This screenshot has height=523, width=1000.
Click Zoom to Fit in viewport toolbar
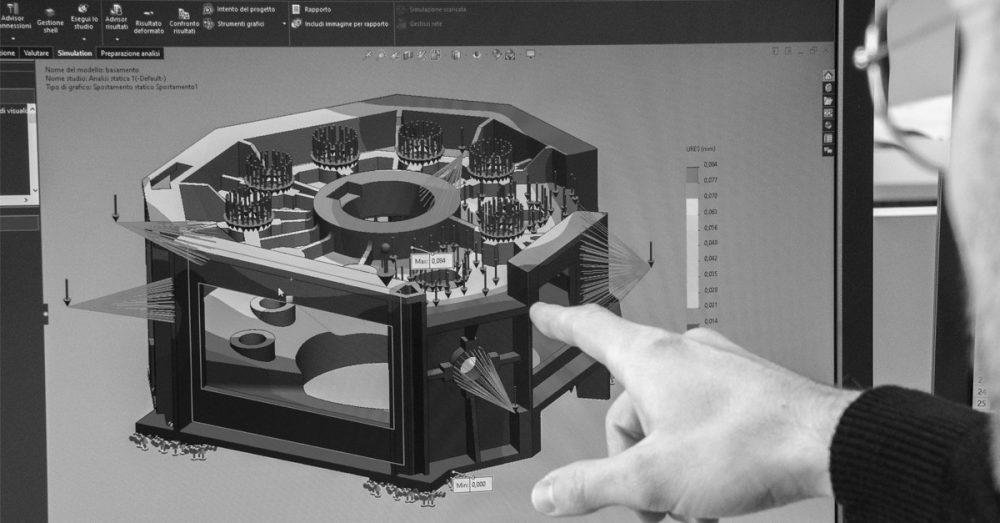pos(368,55)
